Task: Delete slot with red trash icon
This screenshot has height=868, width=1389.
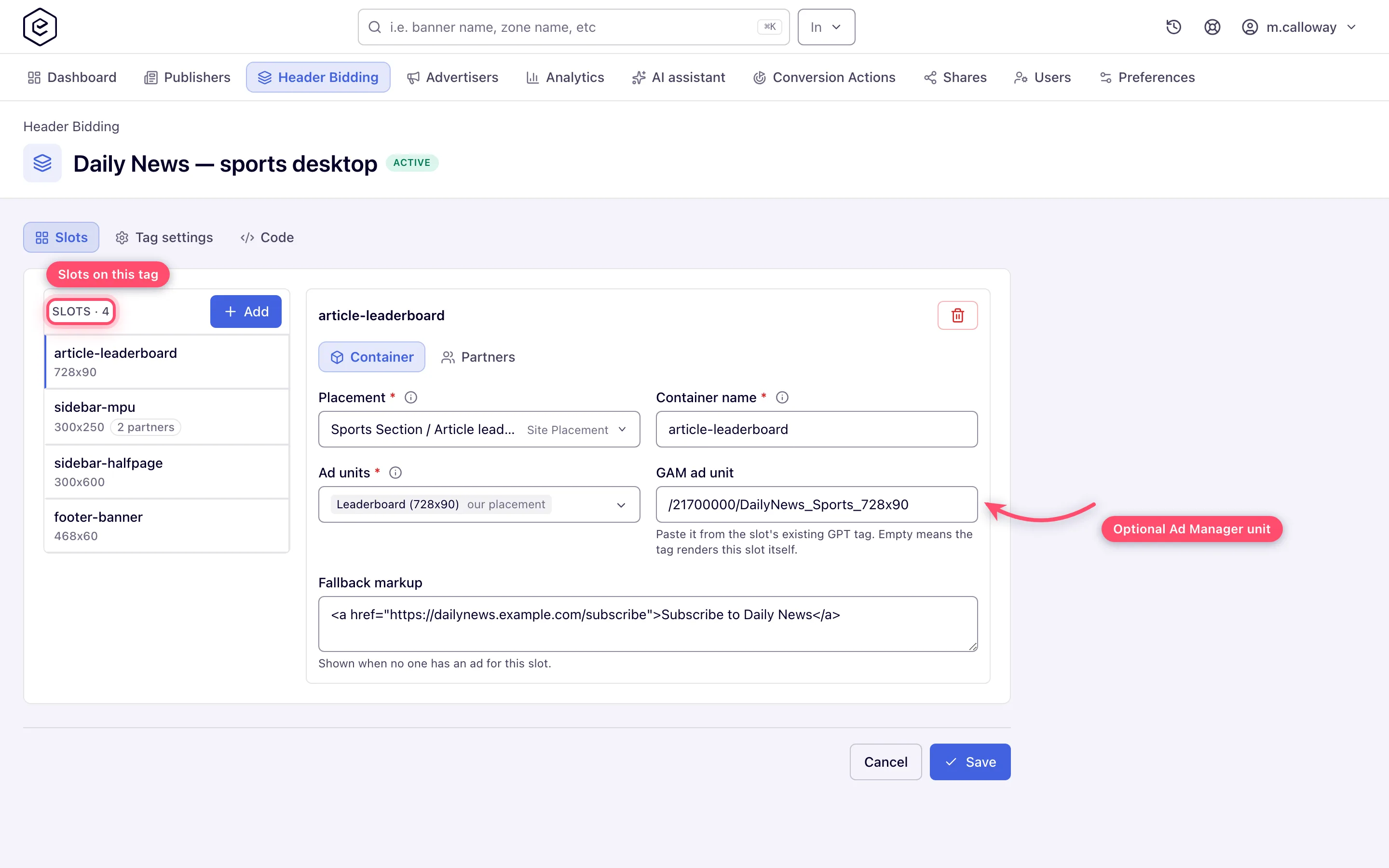Action: [x=957, y=315]
